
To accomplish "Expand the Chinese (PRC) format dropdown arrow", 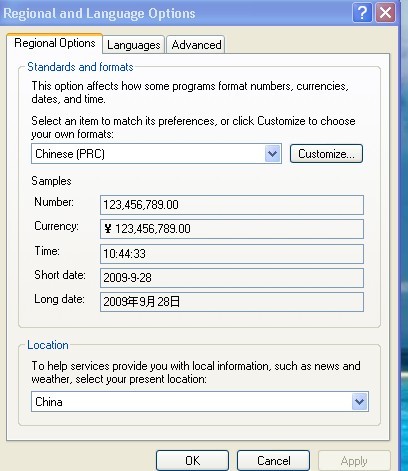I will 272,154.
